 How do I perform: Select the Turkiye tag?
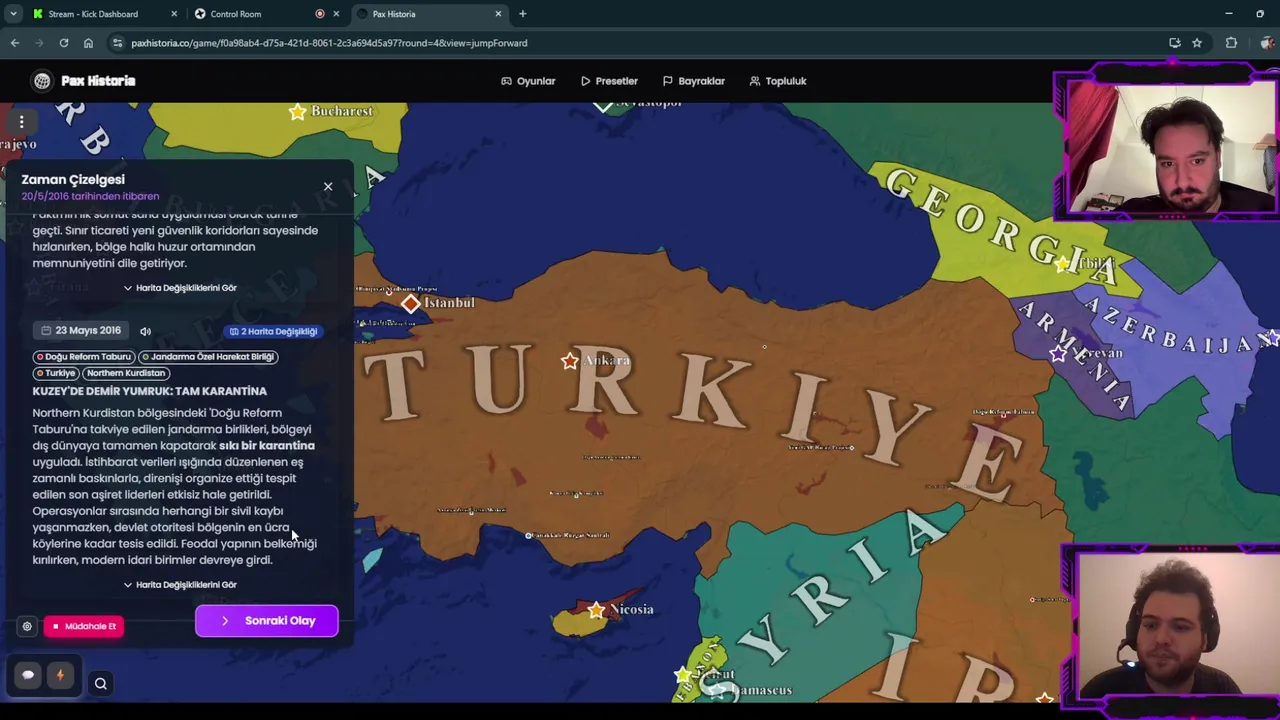click(x=56, y=373)
